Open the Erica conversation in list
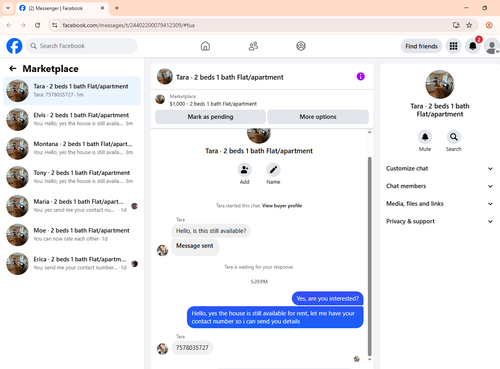Viewport: 500px width, 369px height. click(x=72, y=264)
